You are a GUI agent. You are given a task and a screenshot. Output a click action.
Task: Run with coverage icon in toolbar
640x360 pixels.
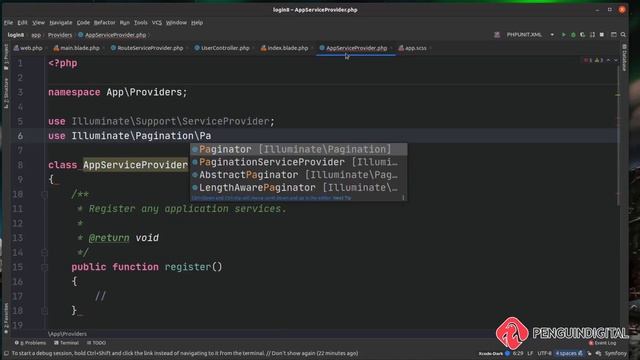(582, 35)
